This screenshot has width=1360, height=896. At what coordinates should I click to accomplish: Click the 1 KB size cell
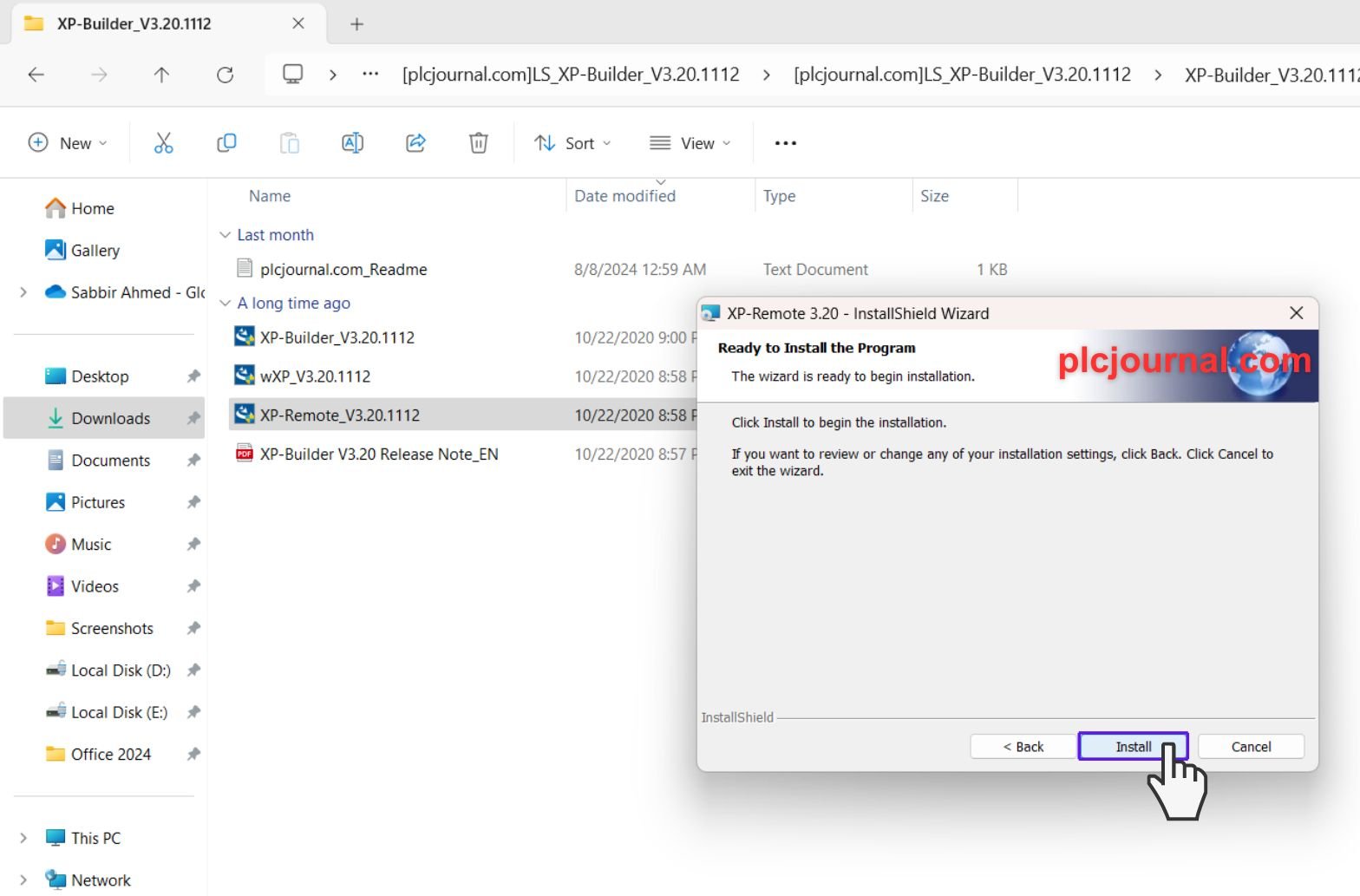point(992,270)
